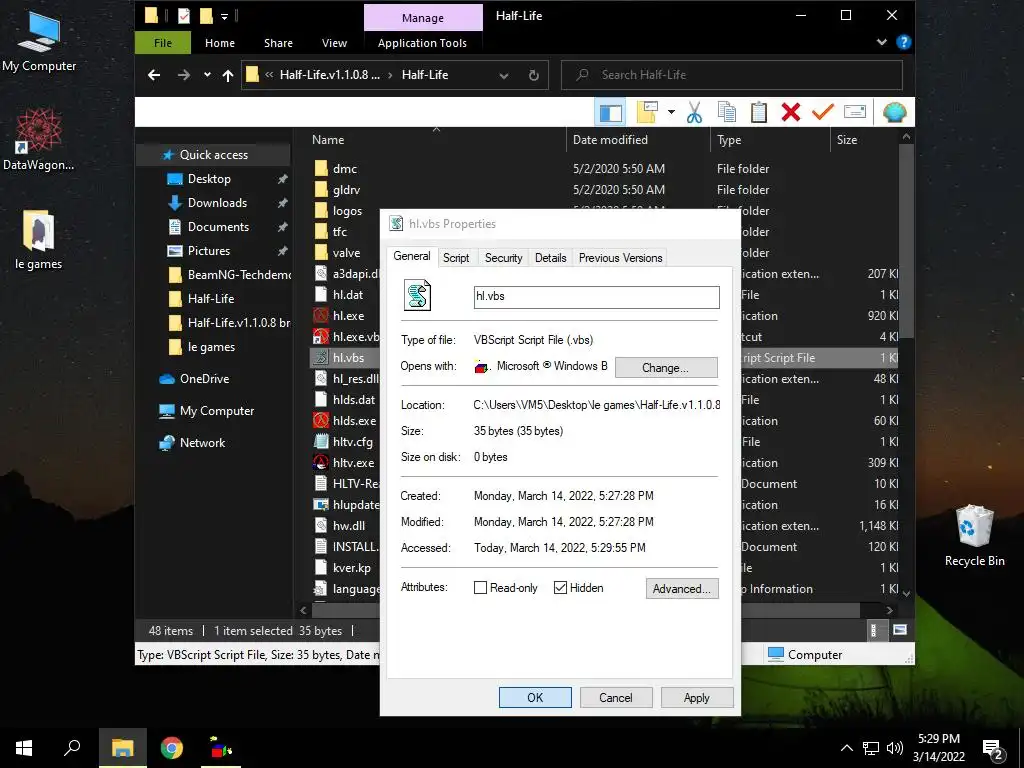This screenshot has height=768, width=1024.
Task: Open the blue help question mark
Action: (904, 42)
